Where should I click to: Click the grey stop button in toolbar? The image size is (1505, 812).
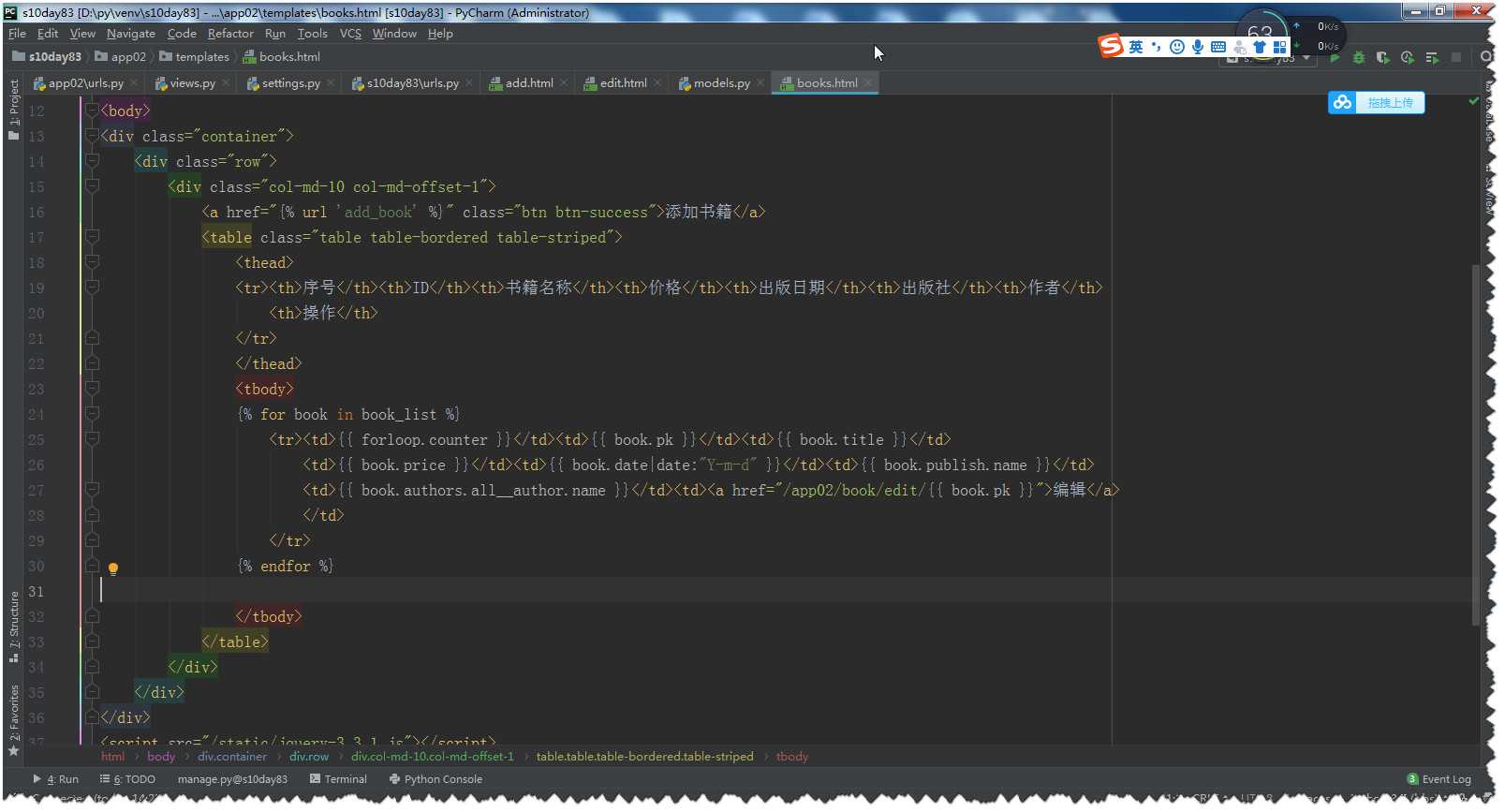click(1456, 57)
